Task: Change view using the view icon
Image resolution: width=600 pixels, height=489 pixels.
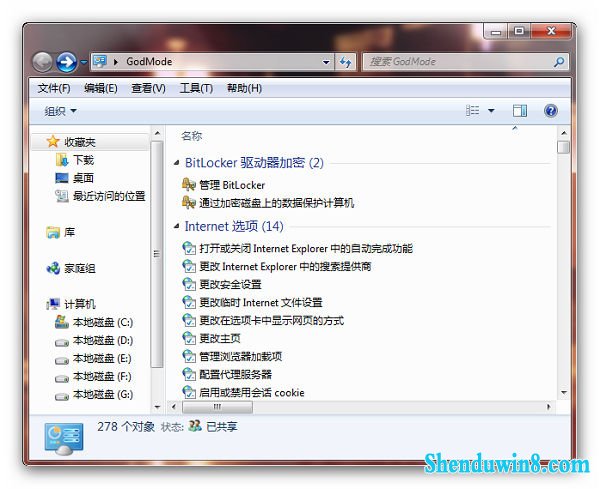Action: tap(473, 111)
